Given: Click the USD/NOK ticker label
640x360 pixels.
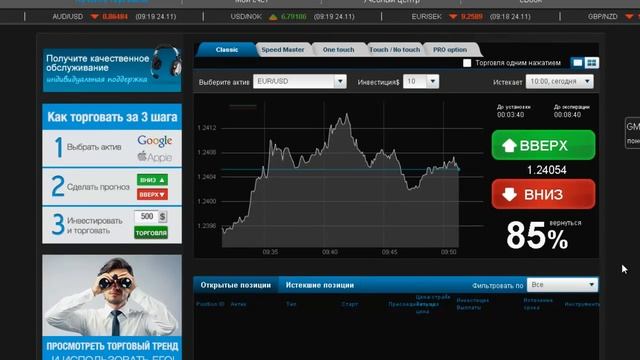Looking at the screenshot, I should pos(246,17).
